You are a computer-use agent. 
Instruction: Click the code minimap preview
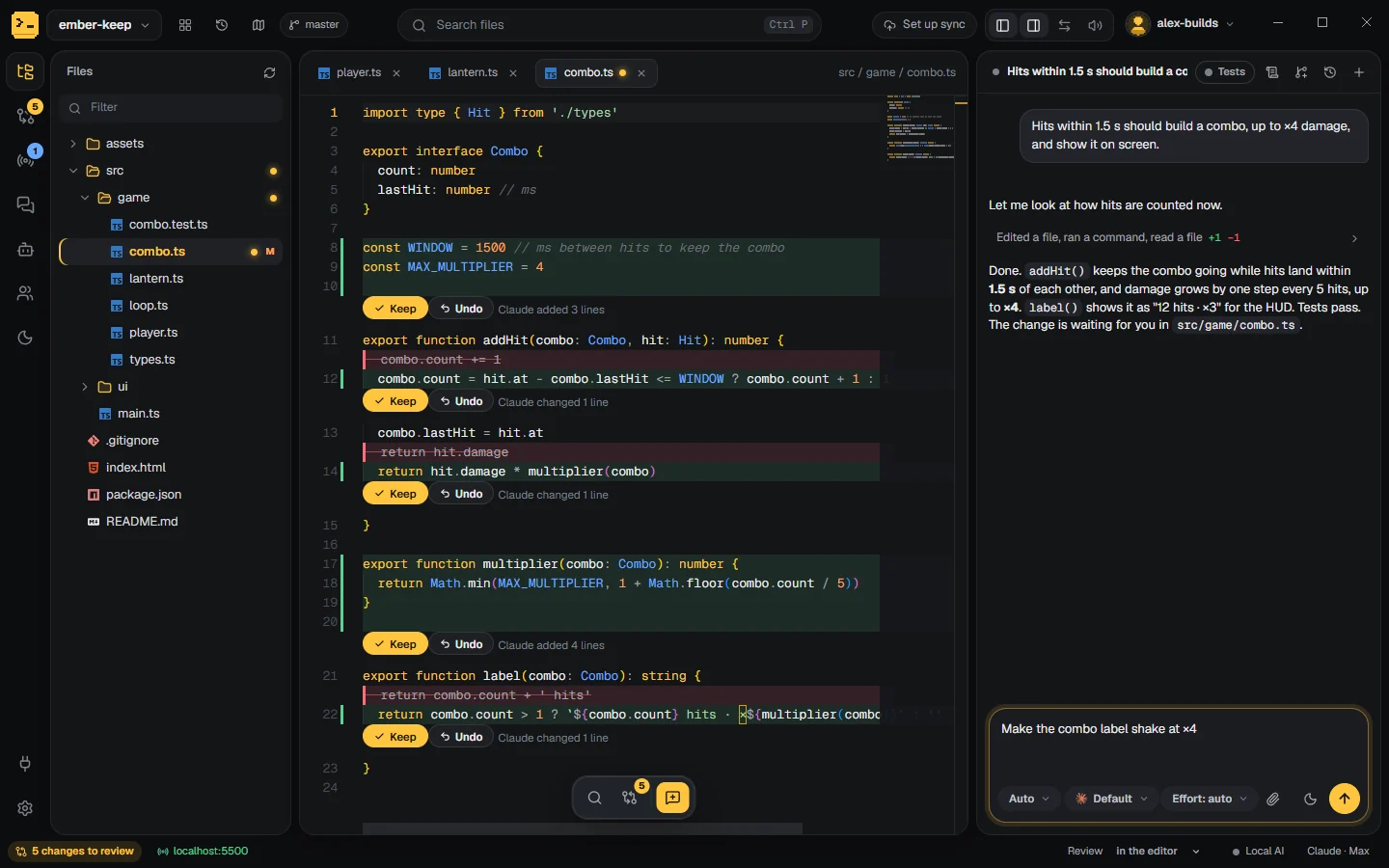point(919,127)
